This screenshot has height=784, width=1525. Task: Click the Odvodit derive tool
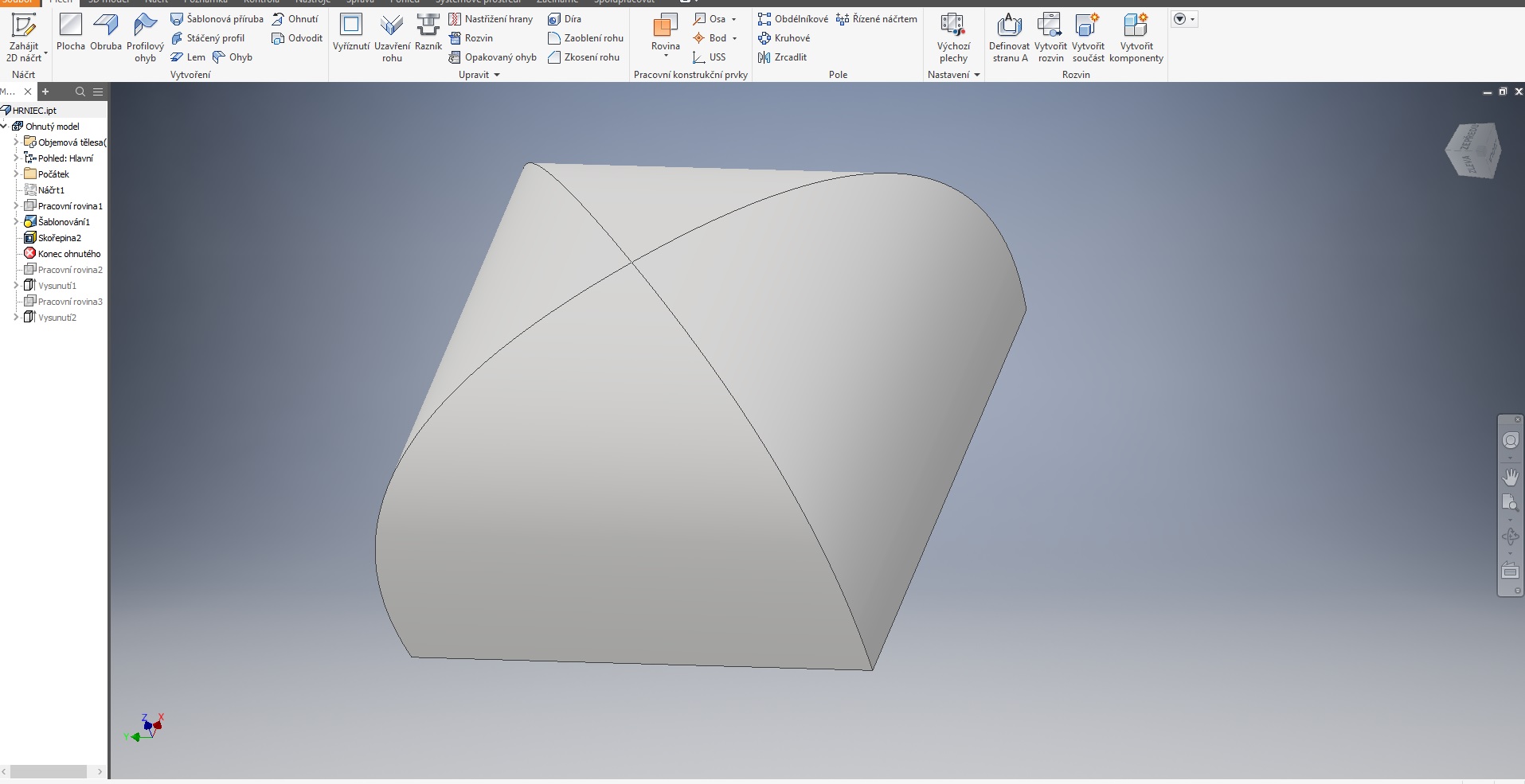[x=297, y=38]
